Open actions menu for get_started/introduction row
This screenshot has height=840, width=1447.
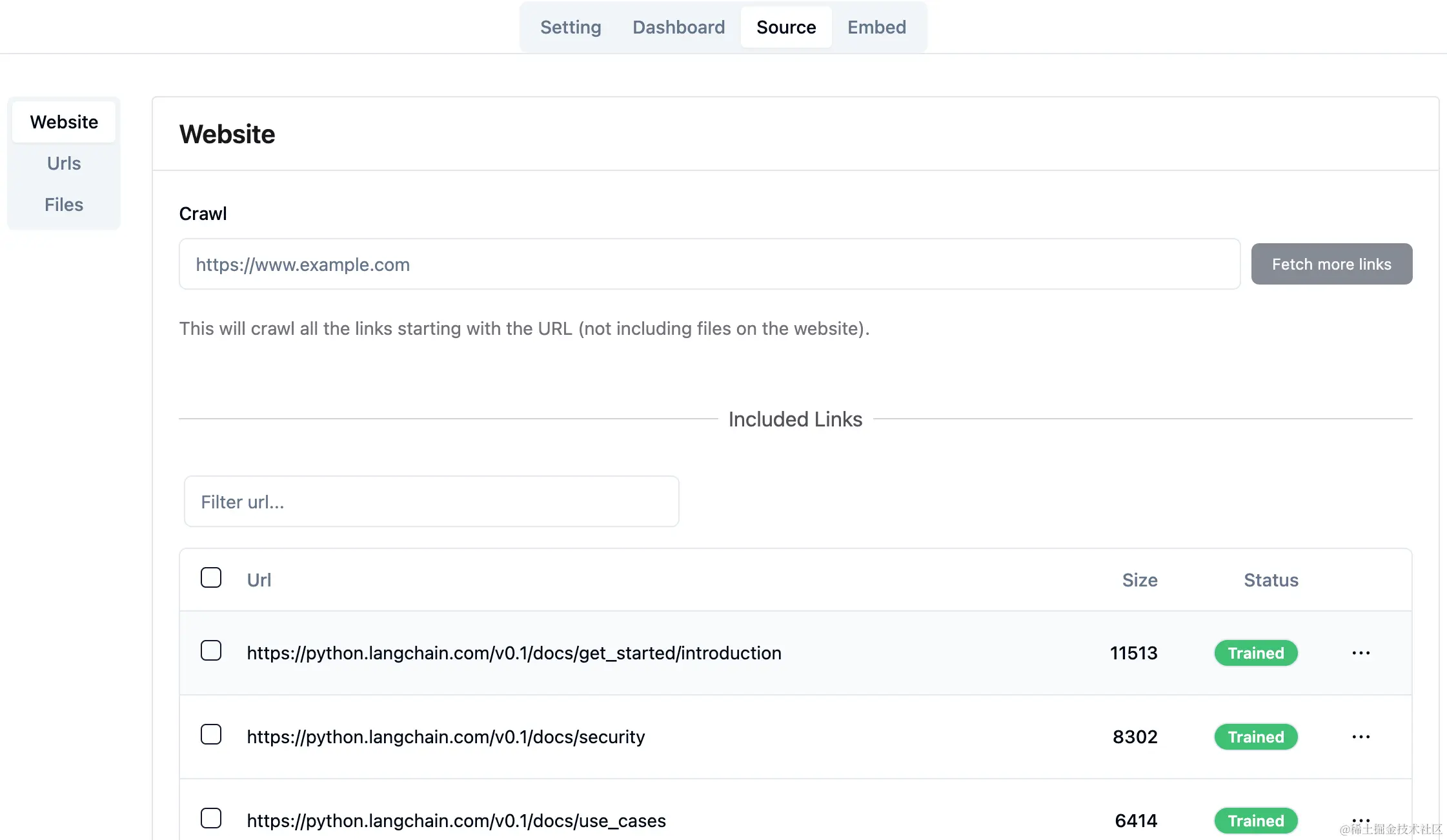(1361, 653)
